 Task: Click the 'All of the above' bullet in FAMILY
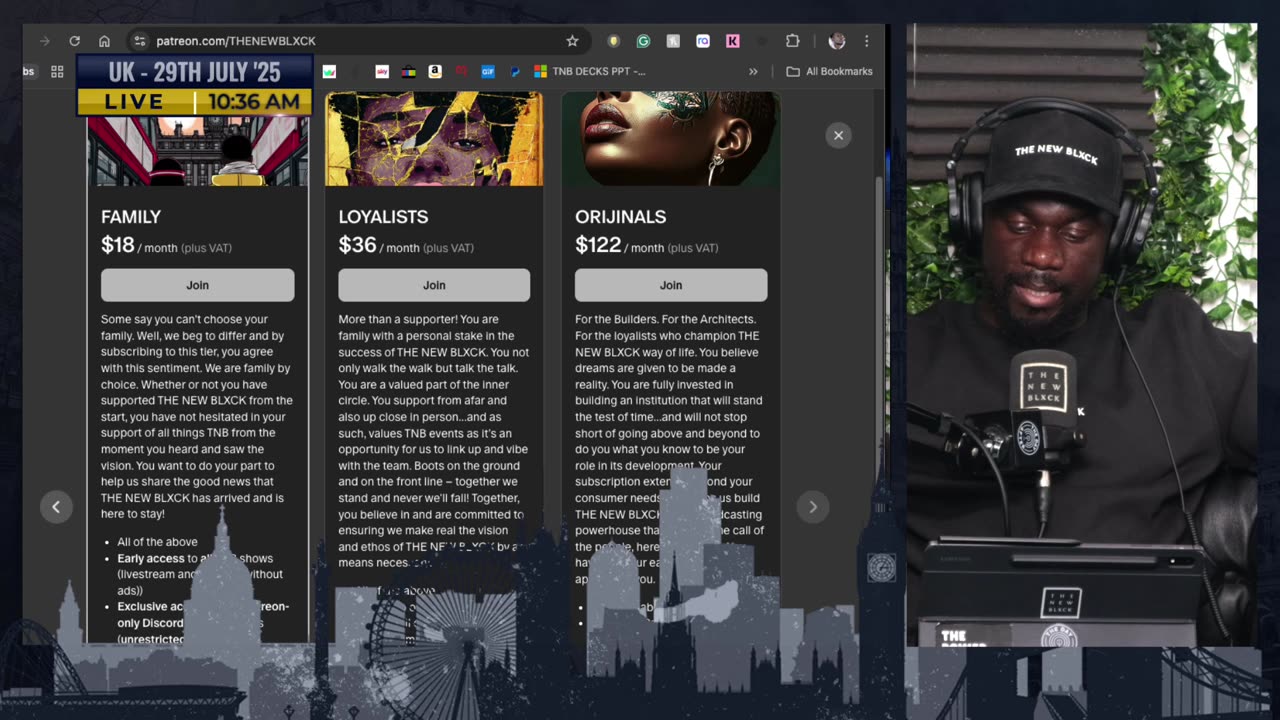(157, 542)
